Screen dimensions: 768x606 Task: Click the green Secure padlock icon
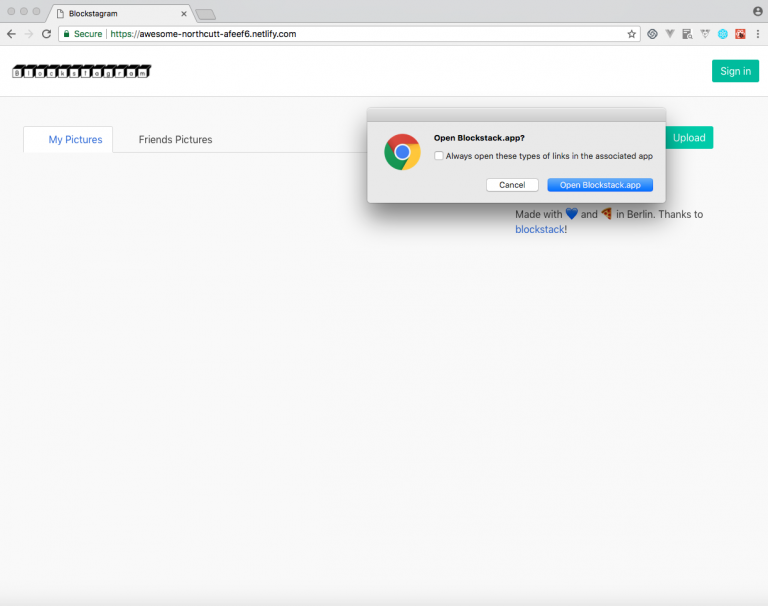point(67,33)
